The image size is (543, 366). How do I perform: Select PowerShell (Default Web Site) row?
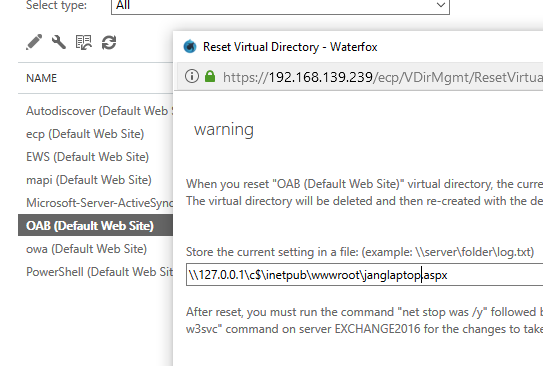click(96, 271)
